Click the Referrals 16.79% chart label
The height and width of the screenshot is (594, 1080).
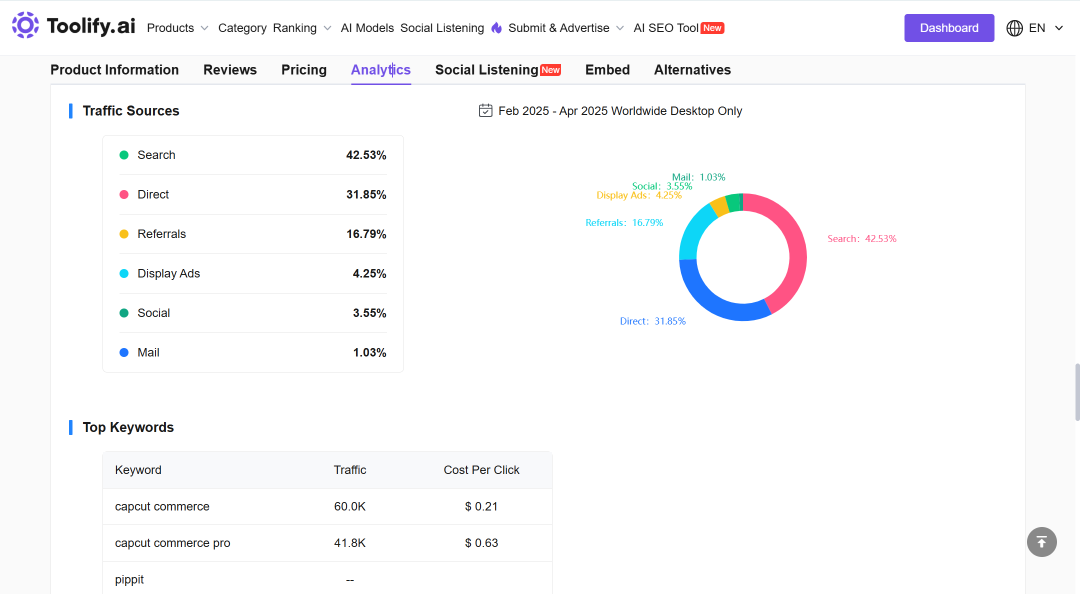(624, 223)
